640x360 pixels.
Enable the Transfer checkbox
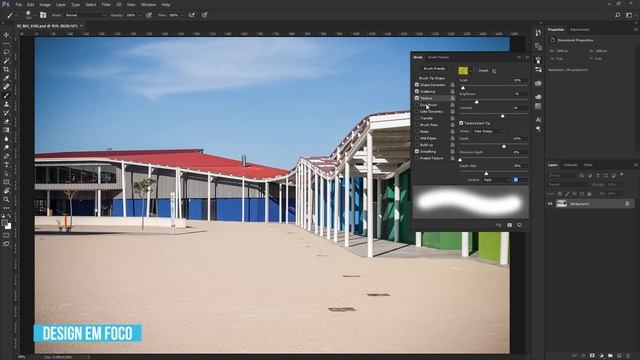tap(417, 118)
